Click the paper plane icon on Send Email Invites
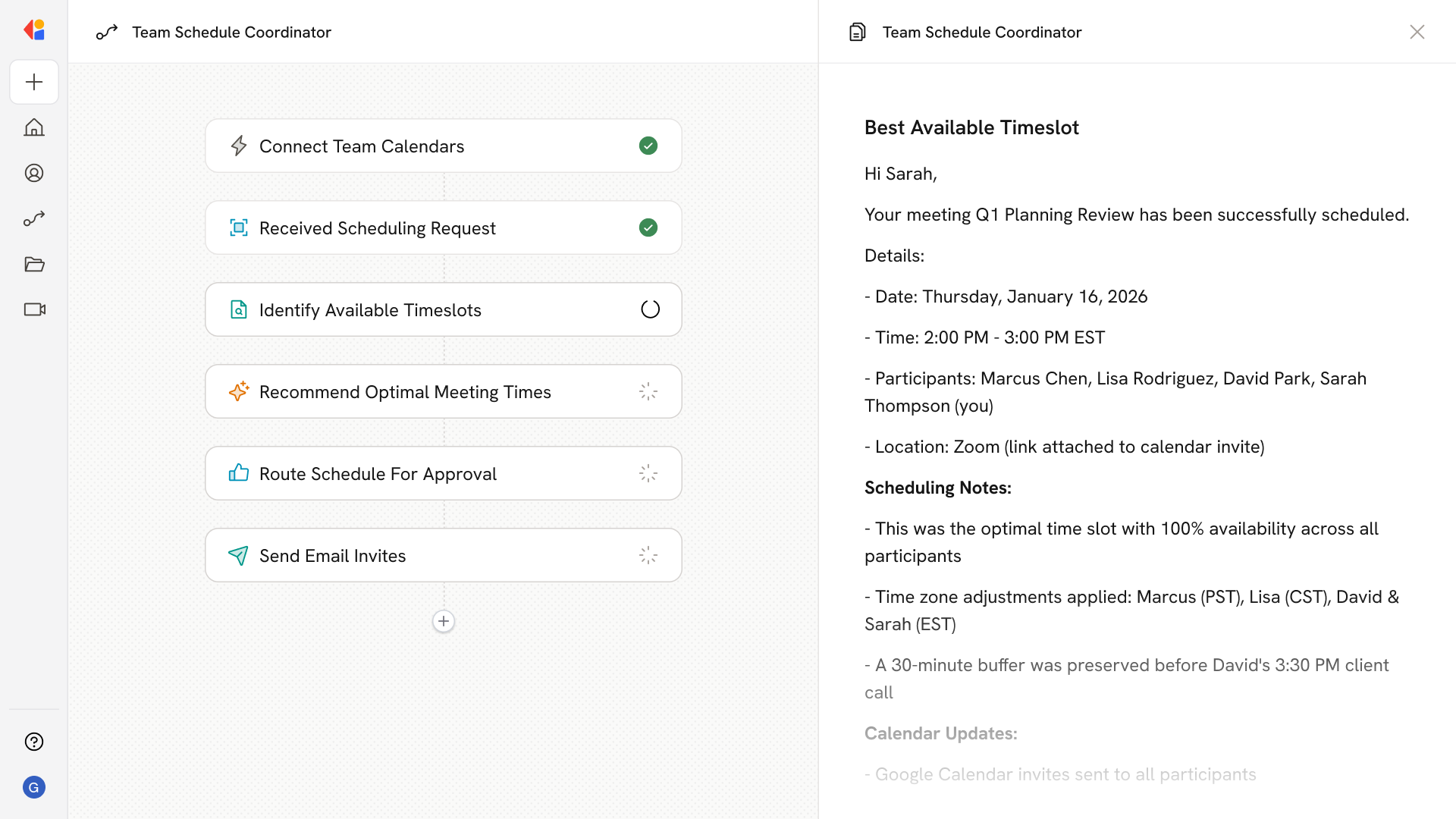 (x=239, y=555)
